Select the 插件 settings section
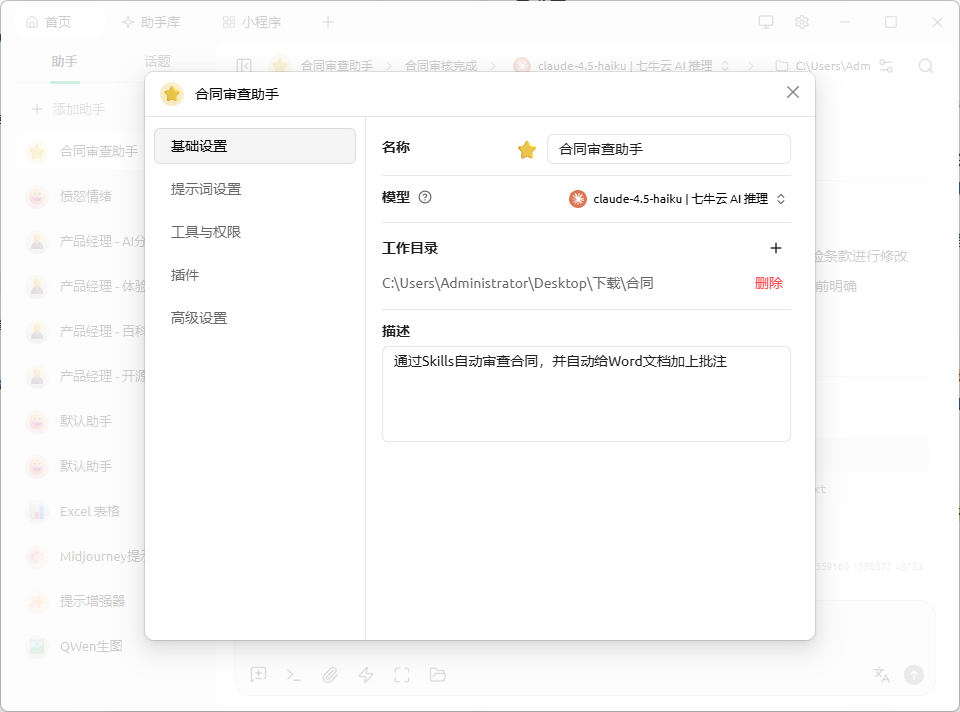Image resolution: width=960 pixels, height=712 pixels. click(185, 275)
